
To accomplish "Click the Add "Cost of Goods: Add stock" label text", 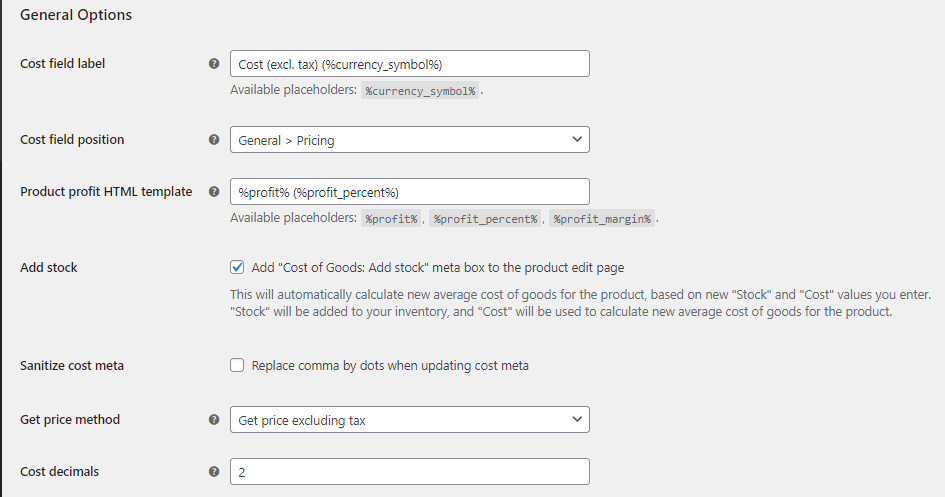I will pos(438,267).
